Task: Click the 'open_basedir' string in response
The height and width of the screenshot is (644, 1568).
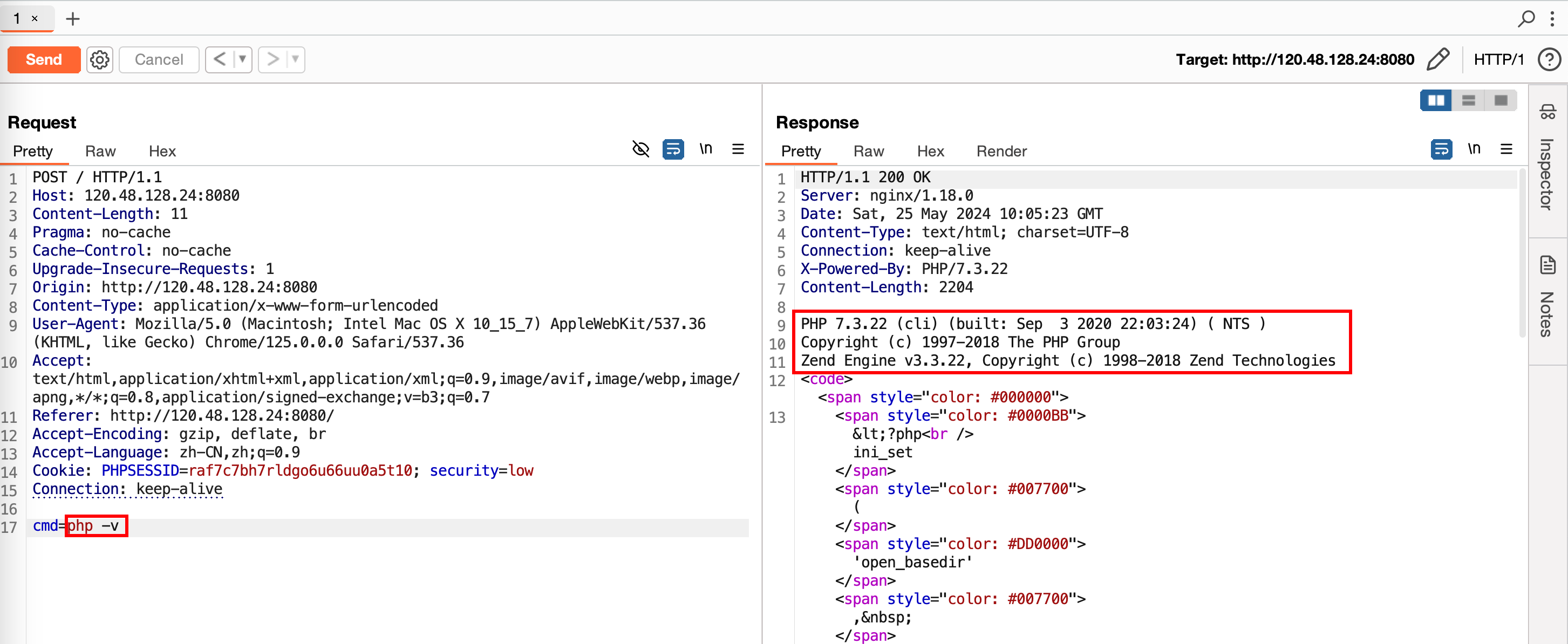Action: (x=912, y=563)
